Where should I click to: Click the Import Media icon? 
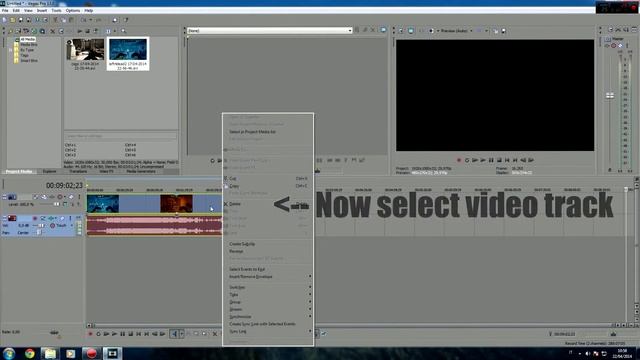pos(10,31)
